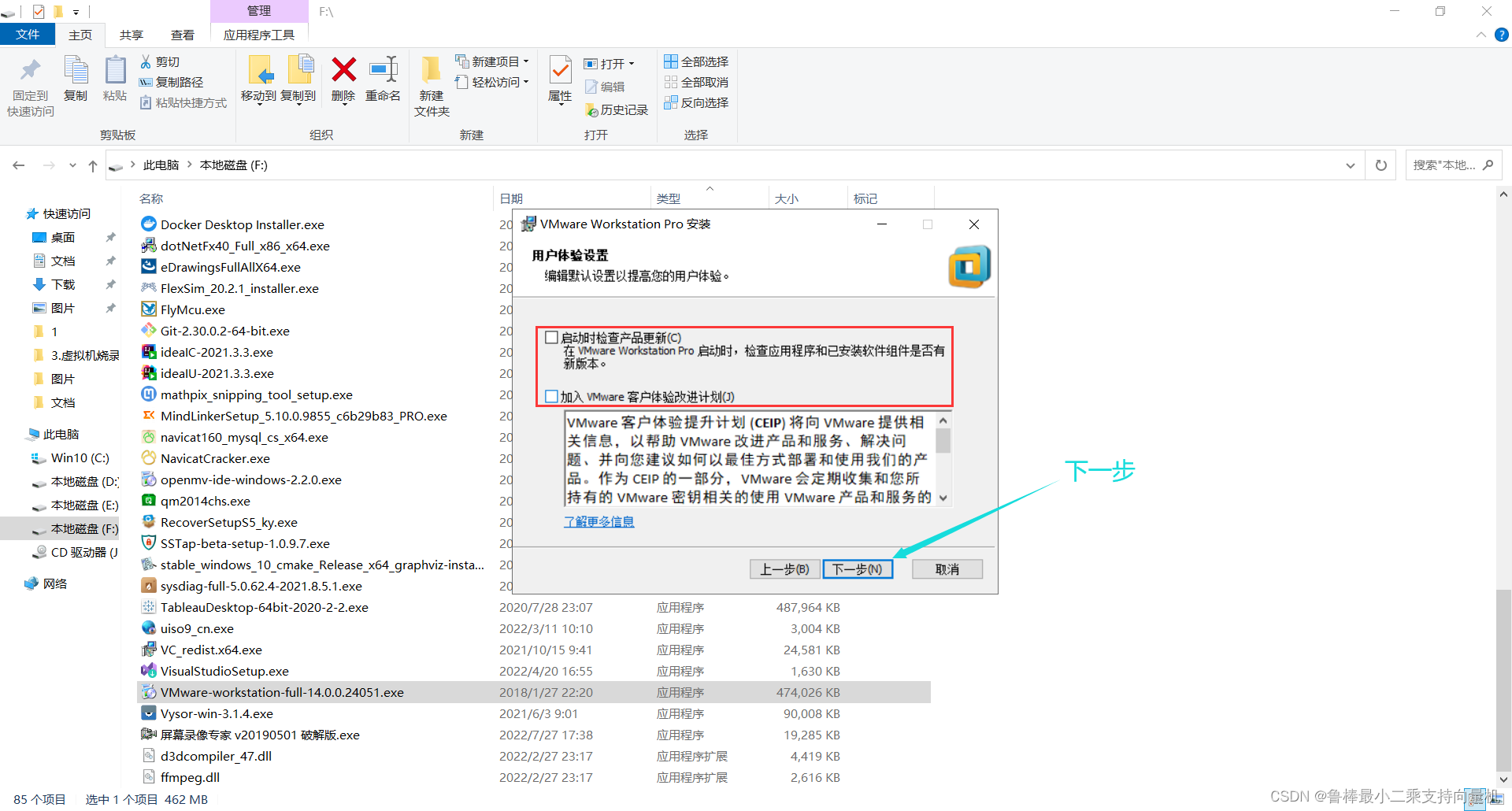
Task: Click Select all in the ribbon
Action: [x=696, y=61]
